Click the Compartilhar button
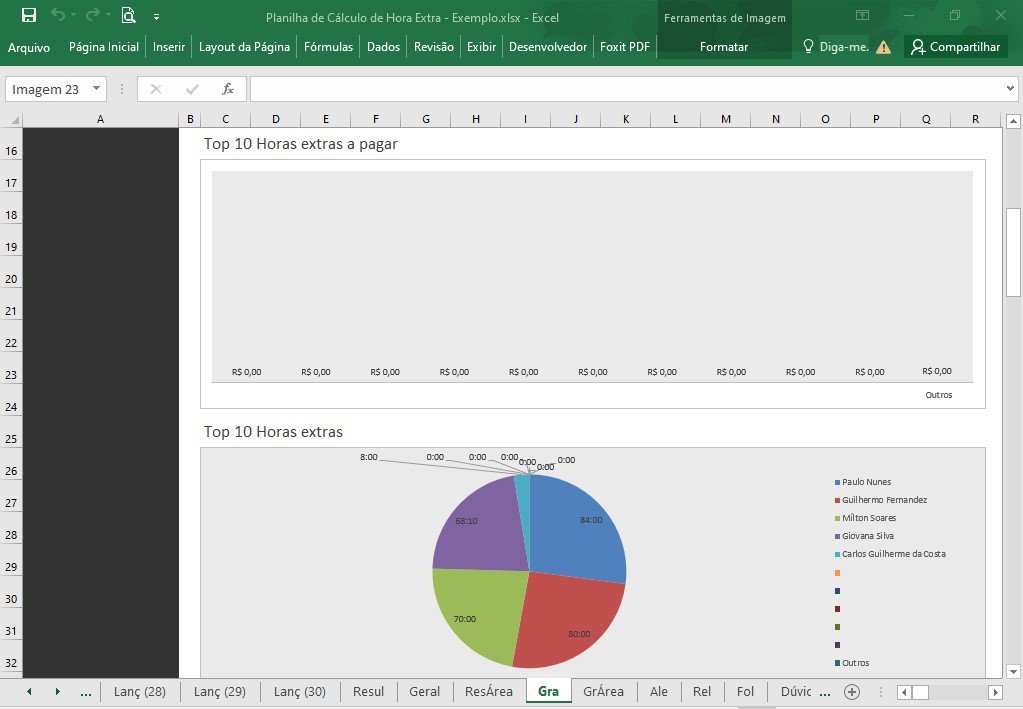The height and width of the screenshot is (709, 1023). pos(956,47)
